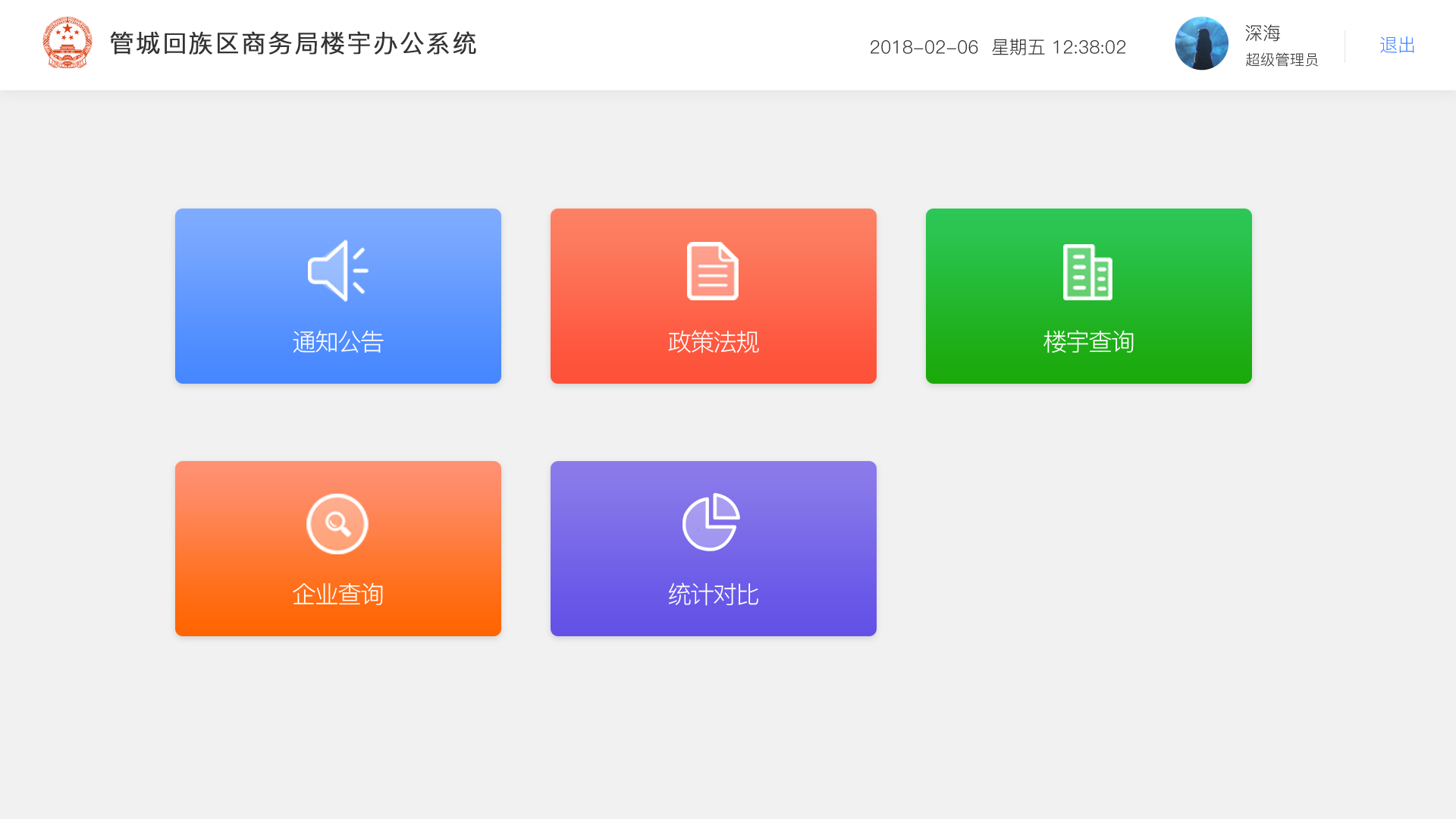Open the 通知公告 label text
This screenshot has width=1456, height=819.
(337, 342)
